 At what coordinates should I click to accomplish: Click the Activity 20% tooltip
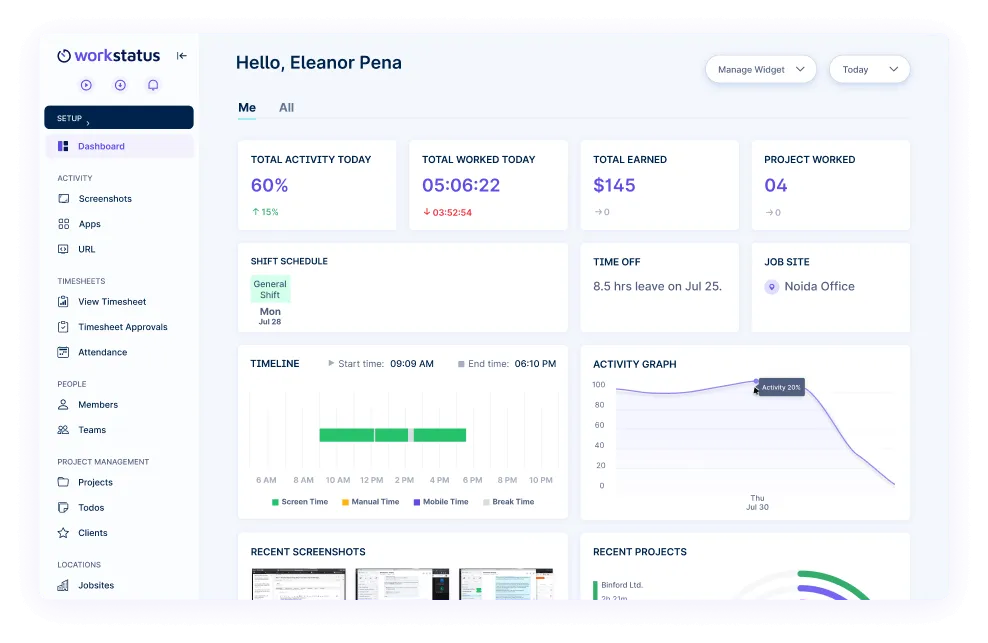[x=781, y=387]
